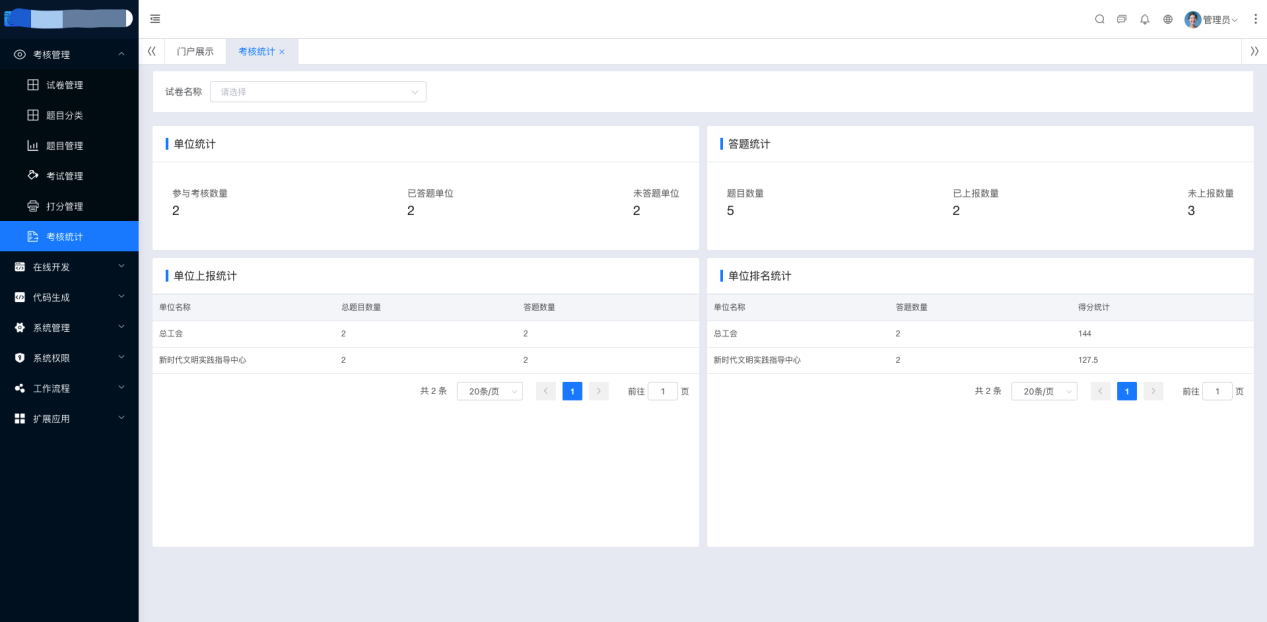Image resolution: width=1267 pixels, height=622 pixels.
Task: Collapse the 考核管理 sidebar group
Action: (69, 54)
